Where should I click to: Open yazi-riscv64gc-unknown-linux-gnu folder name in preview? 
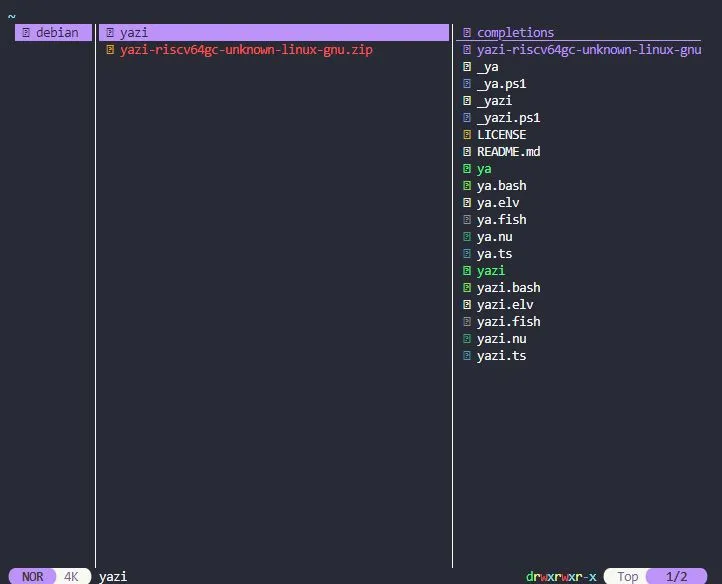pos(589,50)
